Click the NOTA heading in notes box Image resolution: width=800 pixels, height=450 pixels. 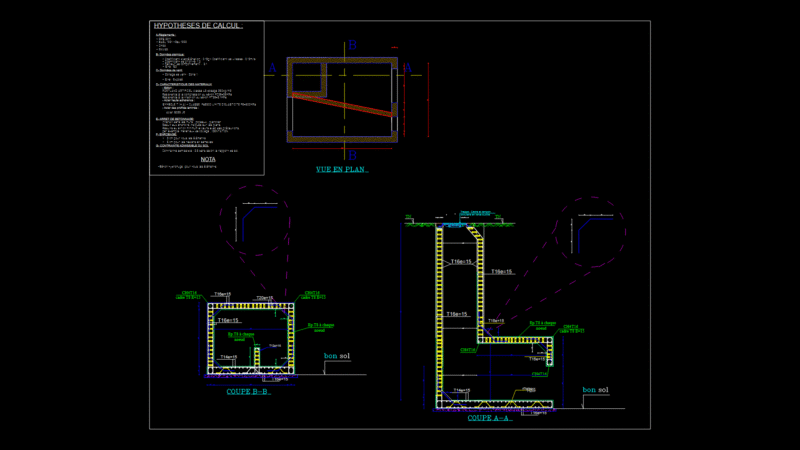pyautogui.click(x=208, y=159)
